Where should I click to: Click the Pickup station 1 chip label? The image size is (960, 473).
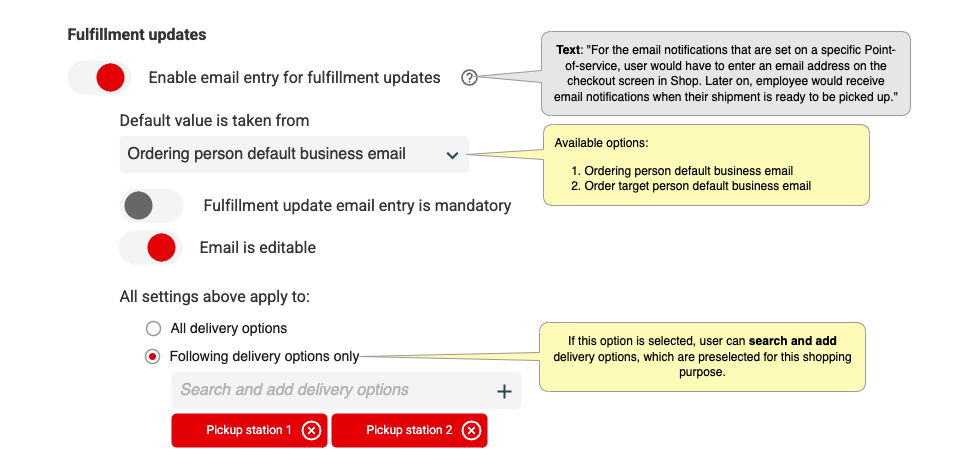pos(249,431)
